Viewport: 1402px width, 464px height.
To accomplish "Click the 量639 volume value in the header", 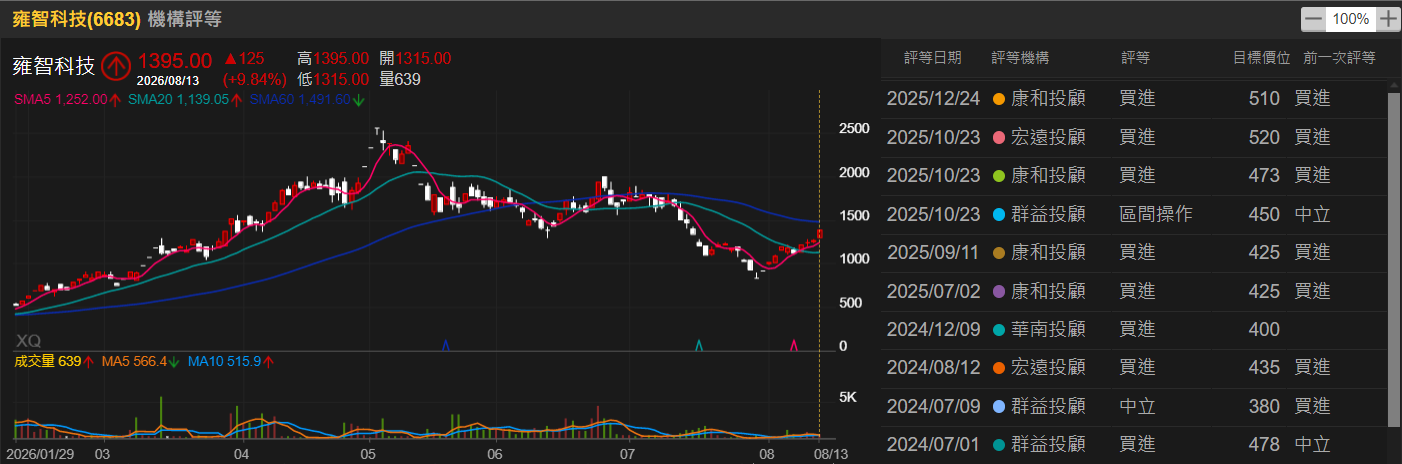I will click(x=400, y=79).
